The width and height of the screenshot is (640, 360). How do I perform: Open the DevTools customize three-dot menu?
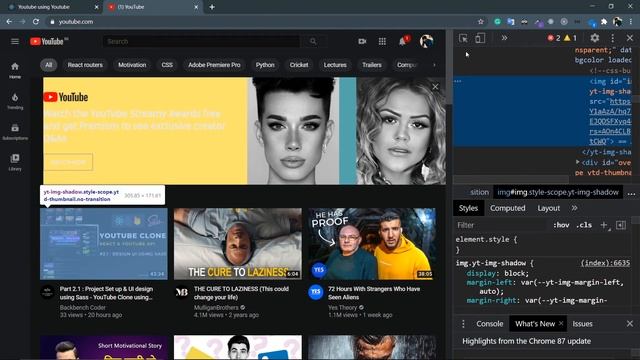tap(613, 38)
